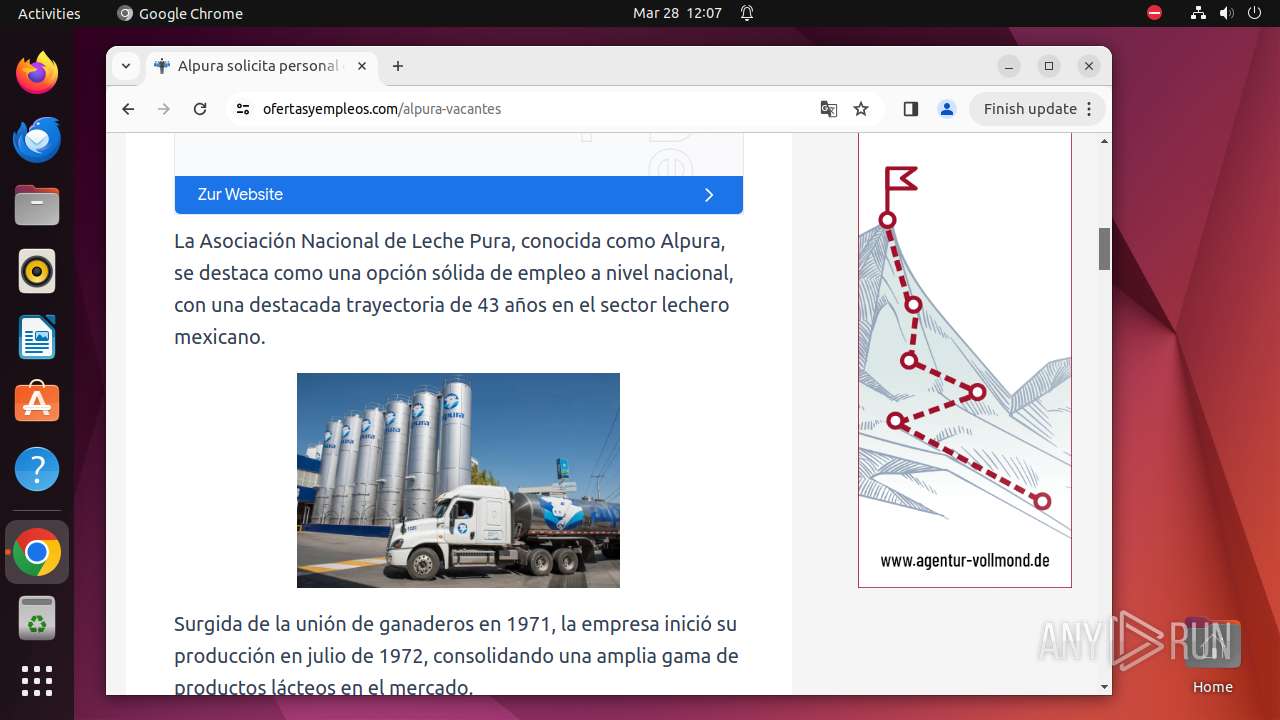Open the agentur-vollmond.de sidebar ad

(x=965, y=361)
